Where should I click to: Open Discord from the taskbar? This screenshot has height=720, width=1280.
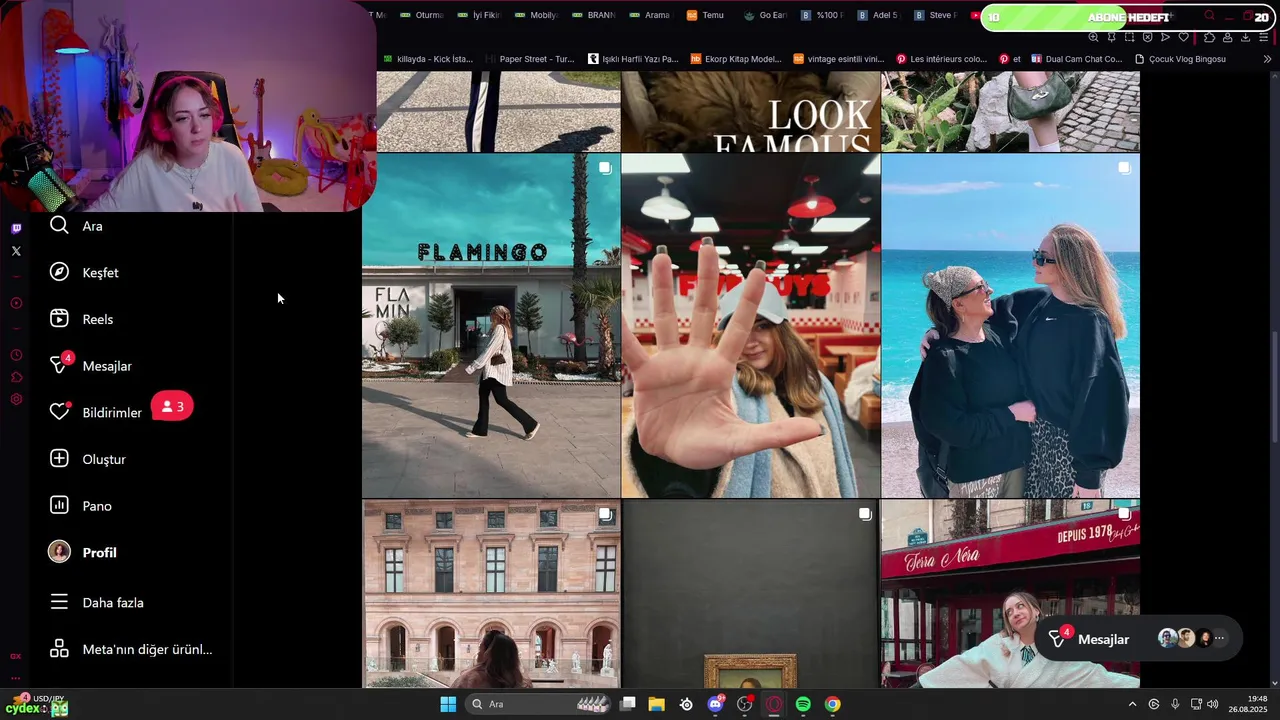tap(715, 704)
